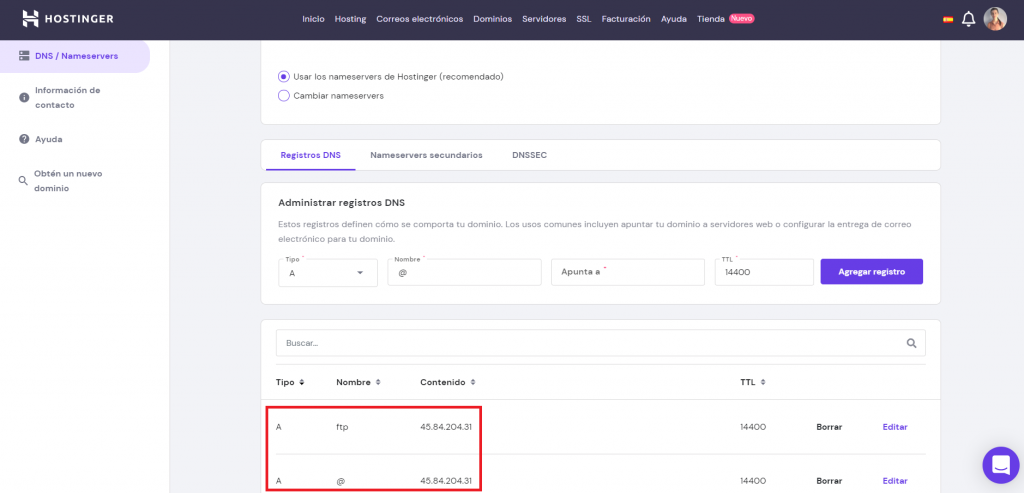
Task: Click the Información de contacto info icon
Action: (x=24, y=97)
